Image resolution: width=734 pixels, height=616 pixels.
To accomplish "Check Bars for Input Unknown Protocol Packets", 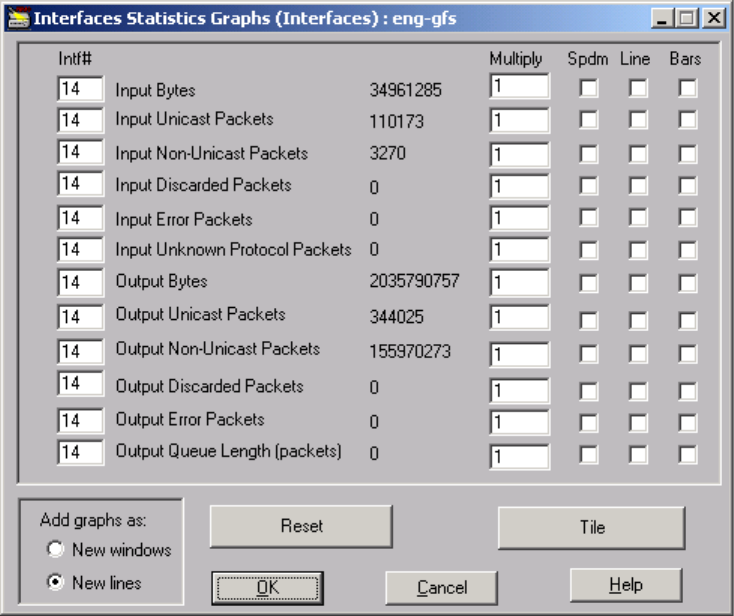I will coord(688,249).
